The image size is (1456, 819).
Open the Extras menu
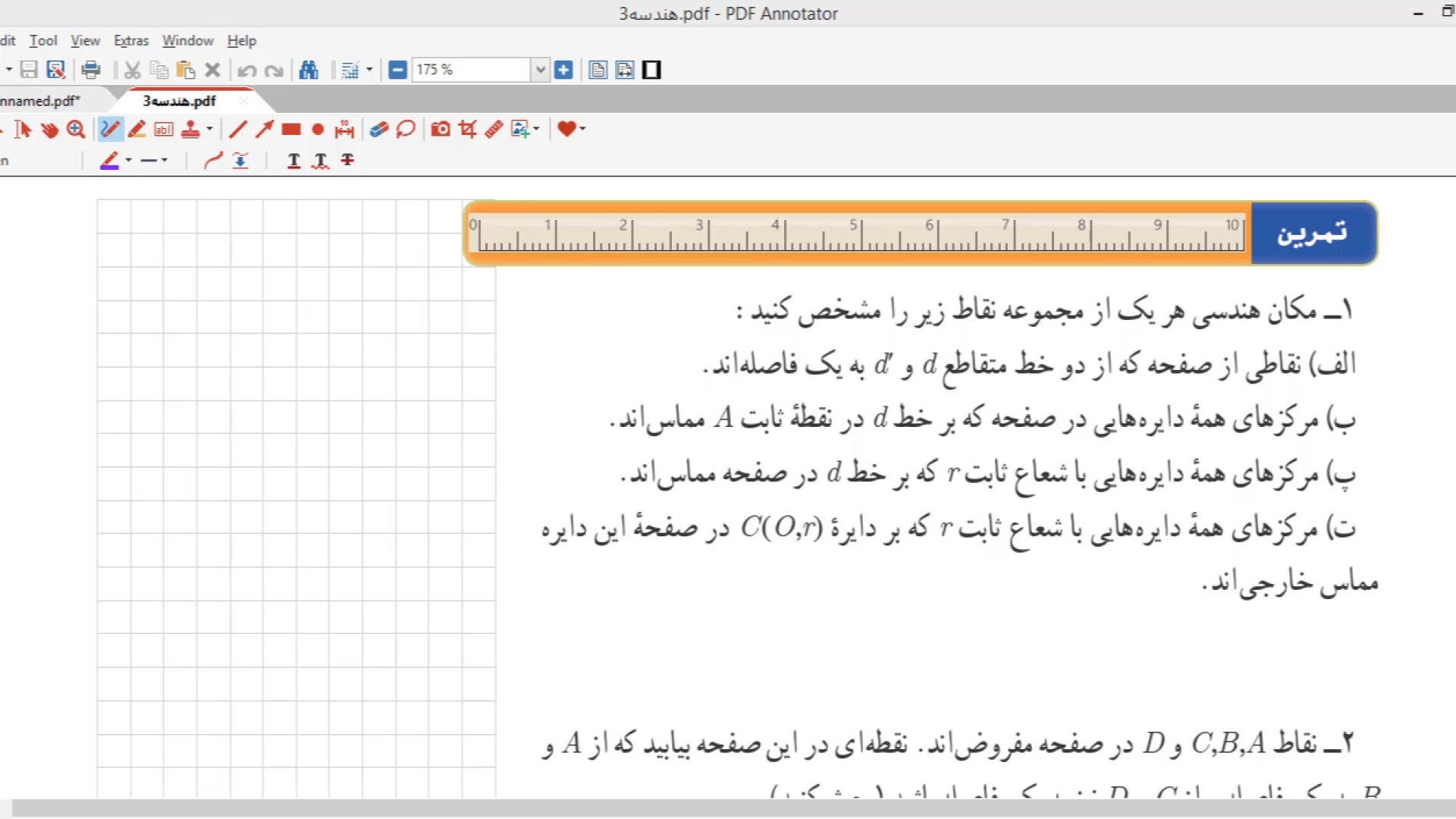point(131,41)
